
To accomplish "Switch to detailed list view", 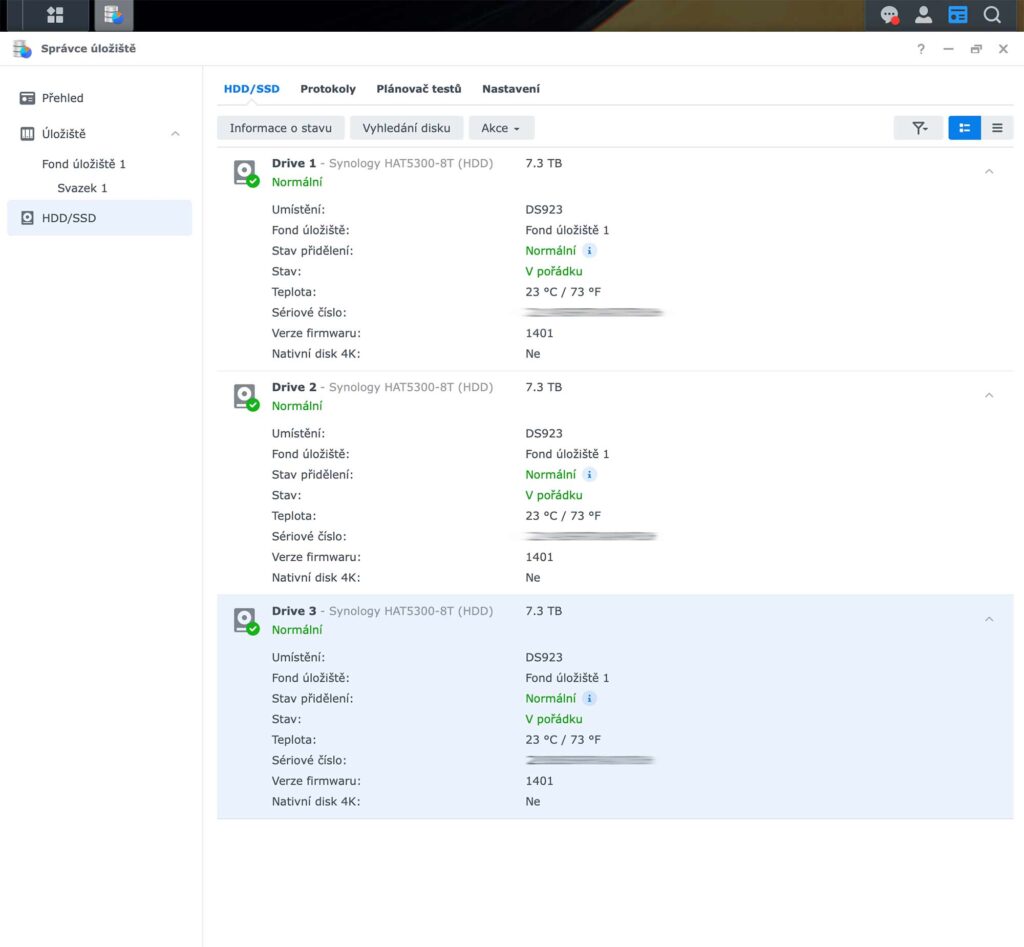I will pyautogui.click(x=965, y=128).
